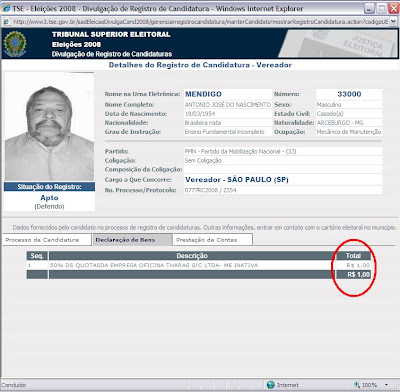The width and height of the screenshot is (400, 392).
Task: Click the Seq. column header
Action: tap(37, 256)
